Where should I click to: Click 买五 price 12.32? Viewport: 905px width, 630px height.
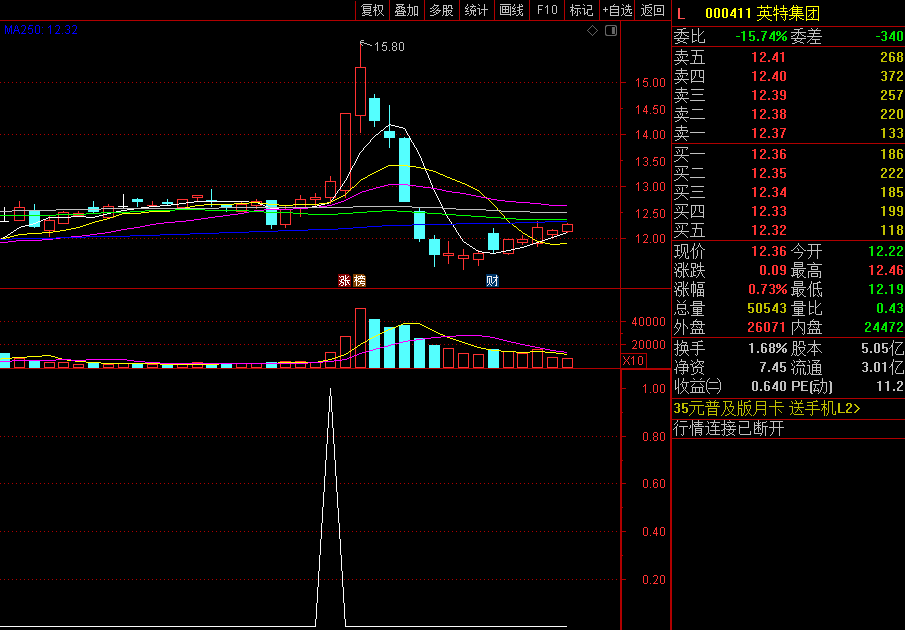pos(768,230)
